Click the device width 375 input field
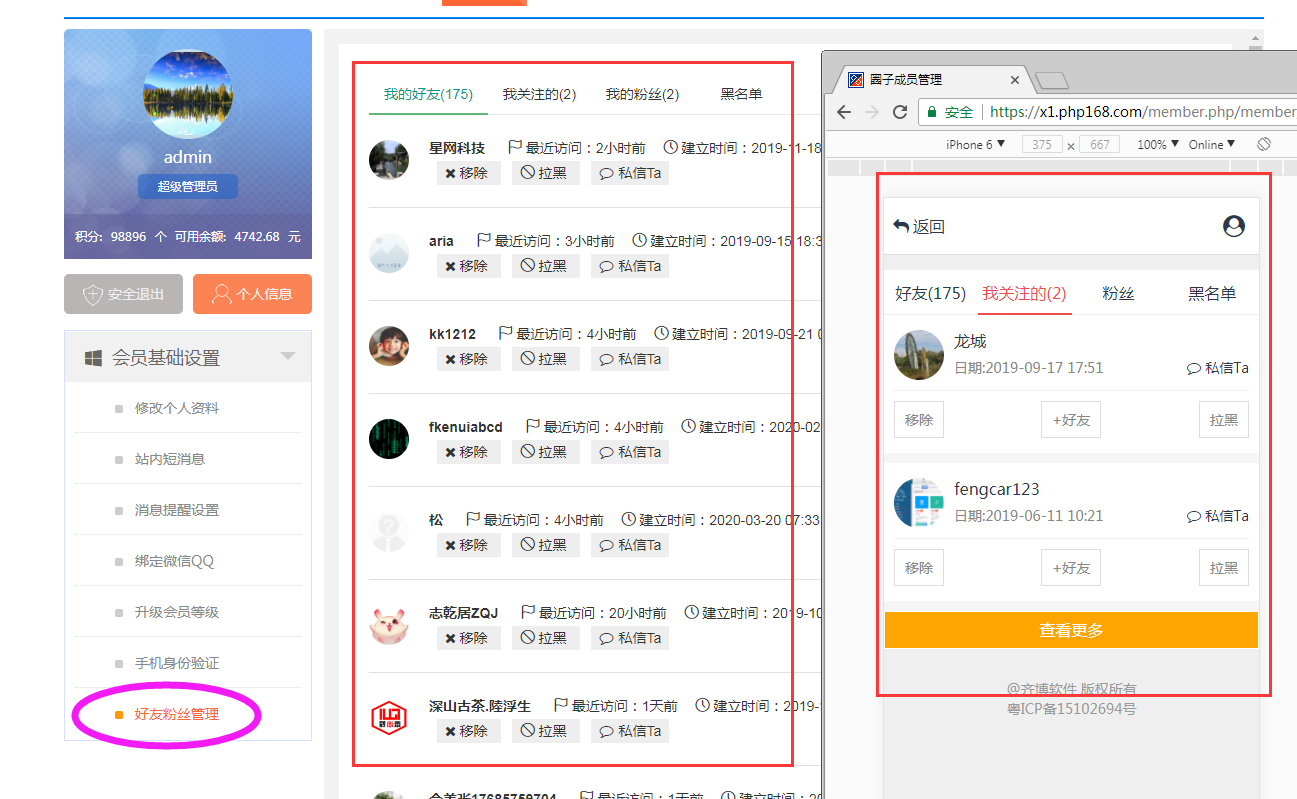The image size is (1297, 799). pyautogui.click(x=1041, y=144)
